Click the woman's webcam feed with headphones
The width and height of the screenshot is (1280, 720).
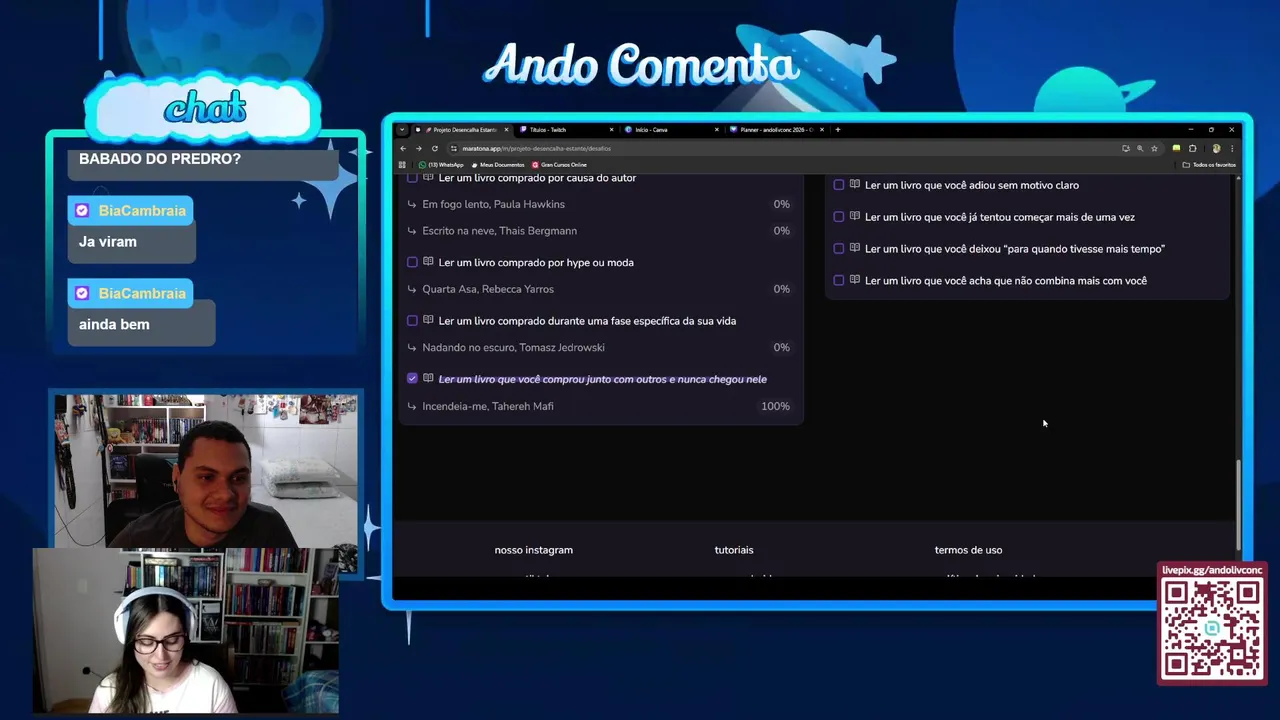pos(186,632)
